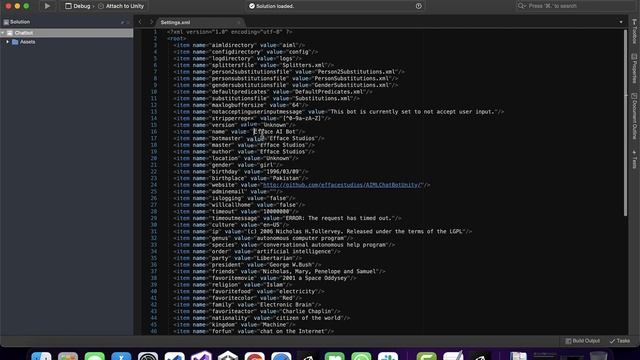Screen dimensions: 640x360
Task: Click the "chat on the Internet" value
Action: coord(292,331)
